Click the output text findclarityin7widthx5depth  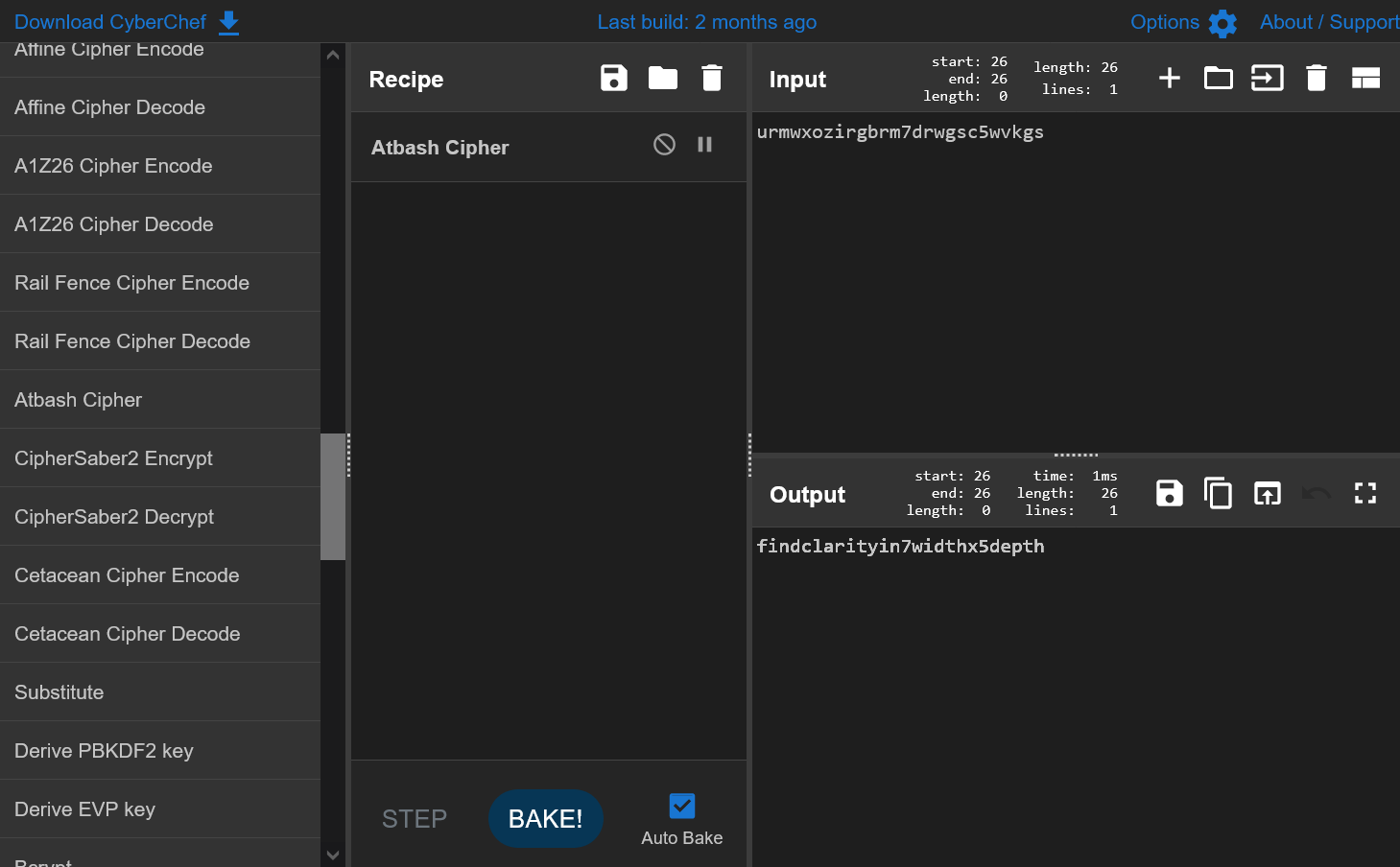point(900,546)
